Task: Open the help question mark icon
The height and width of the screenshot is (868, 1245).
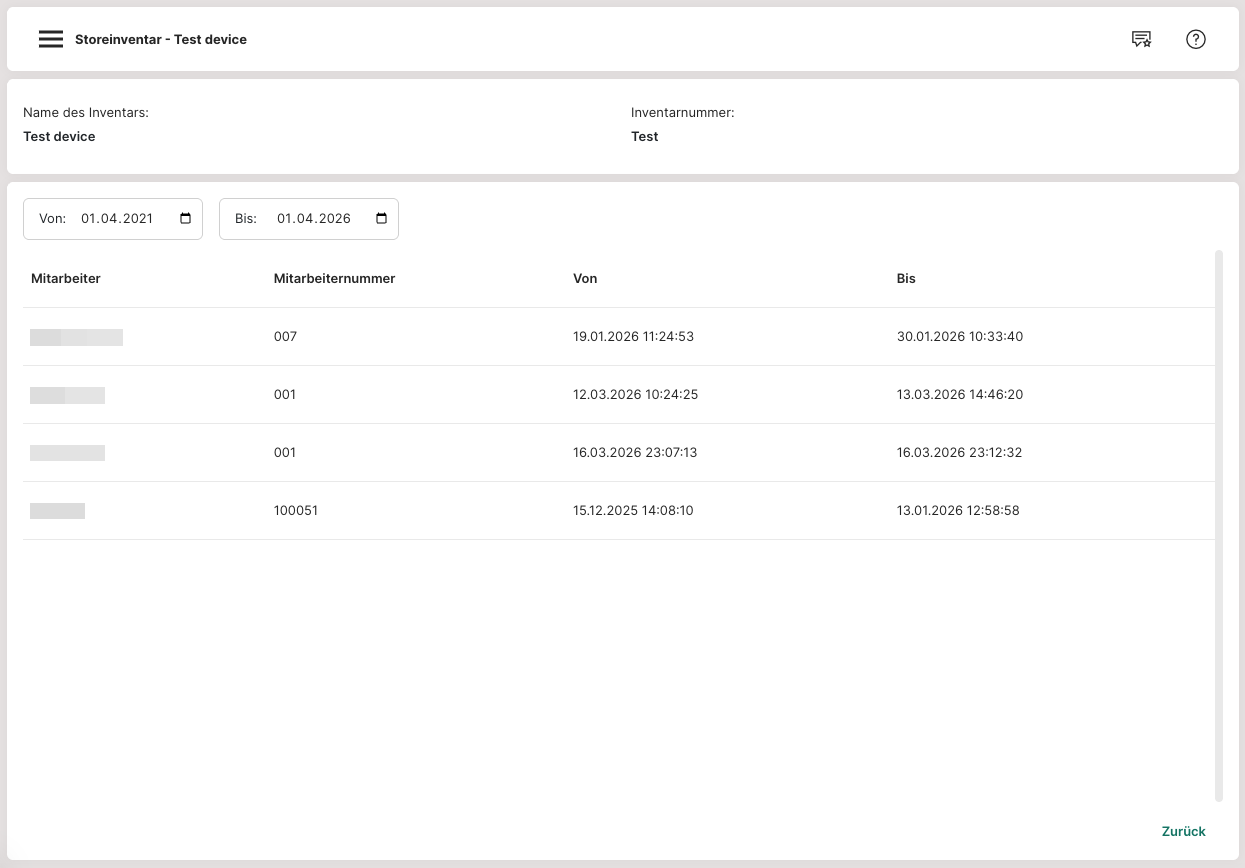Action: [x=1196, y=40]
